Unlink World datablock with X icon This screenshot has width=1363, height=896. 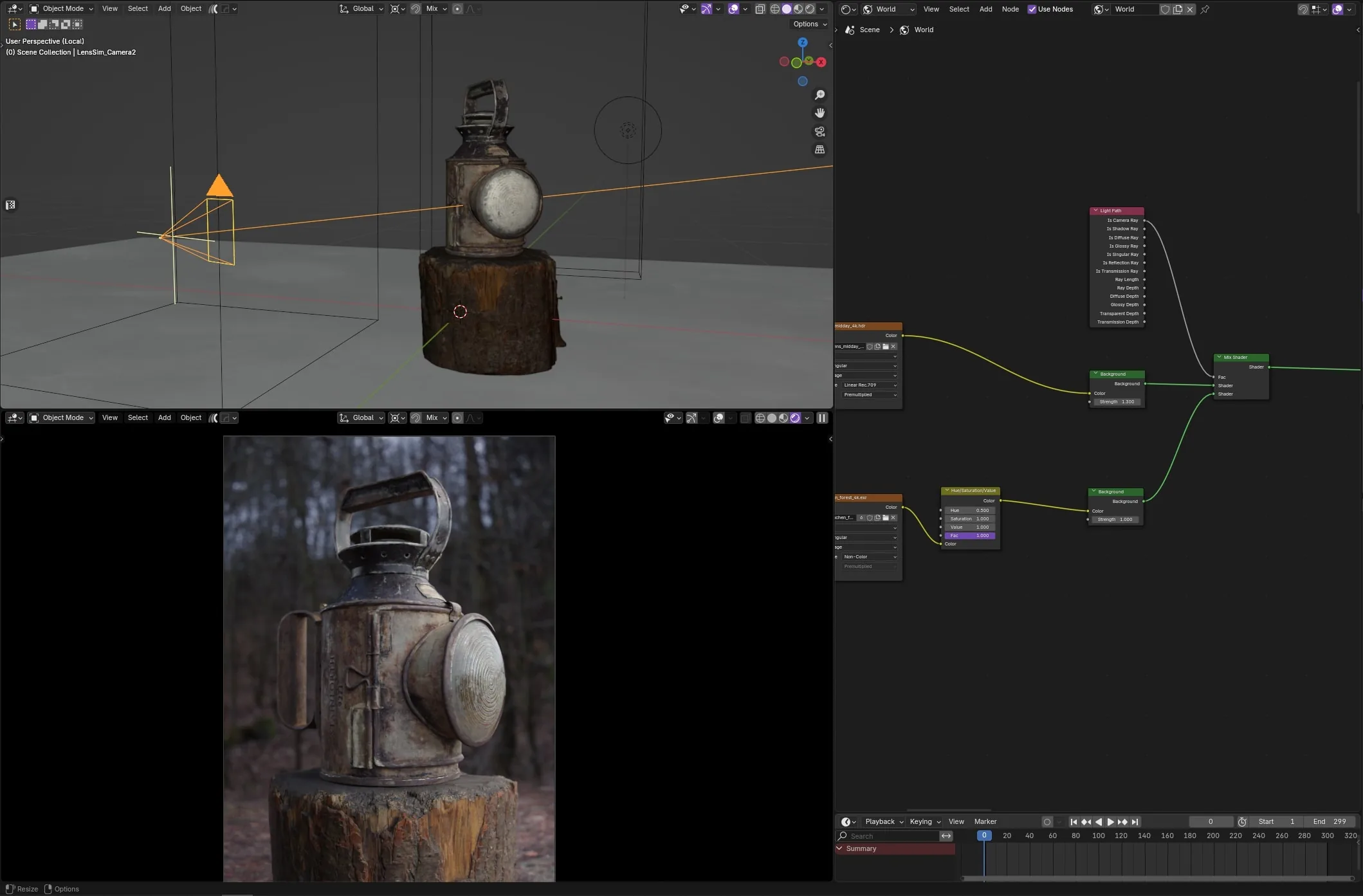(x=1190, y=9)
